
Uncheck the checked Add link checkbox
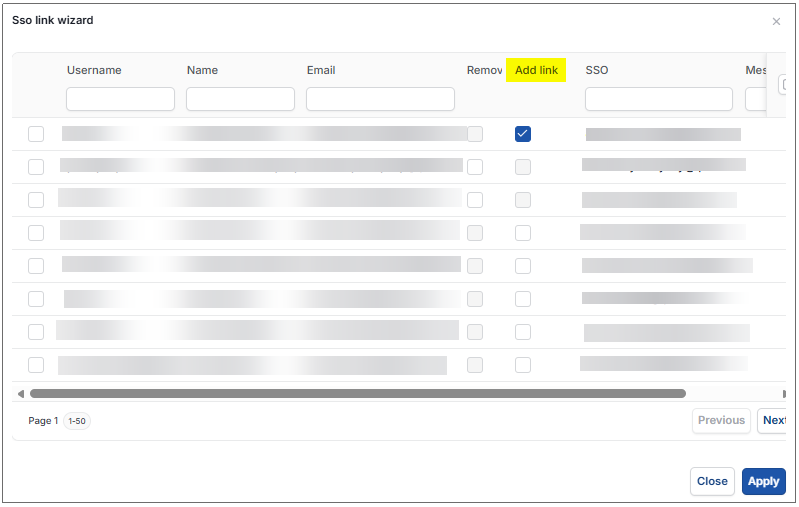pyautogui.click(x=522, y=134)
